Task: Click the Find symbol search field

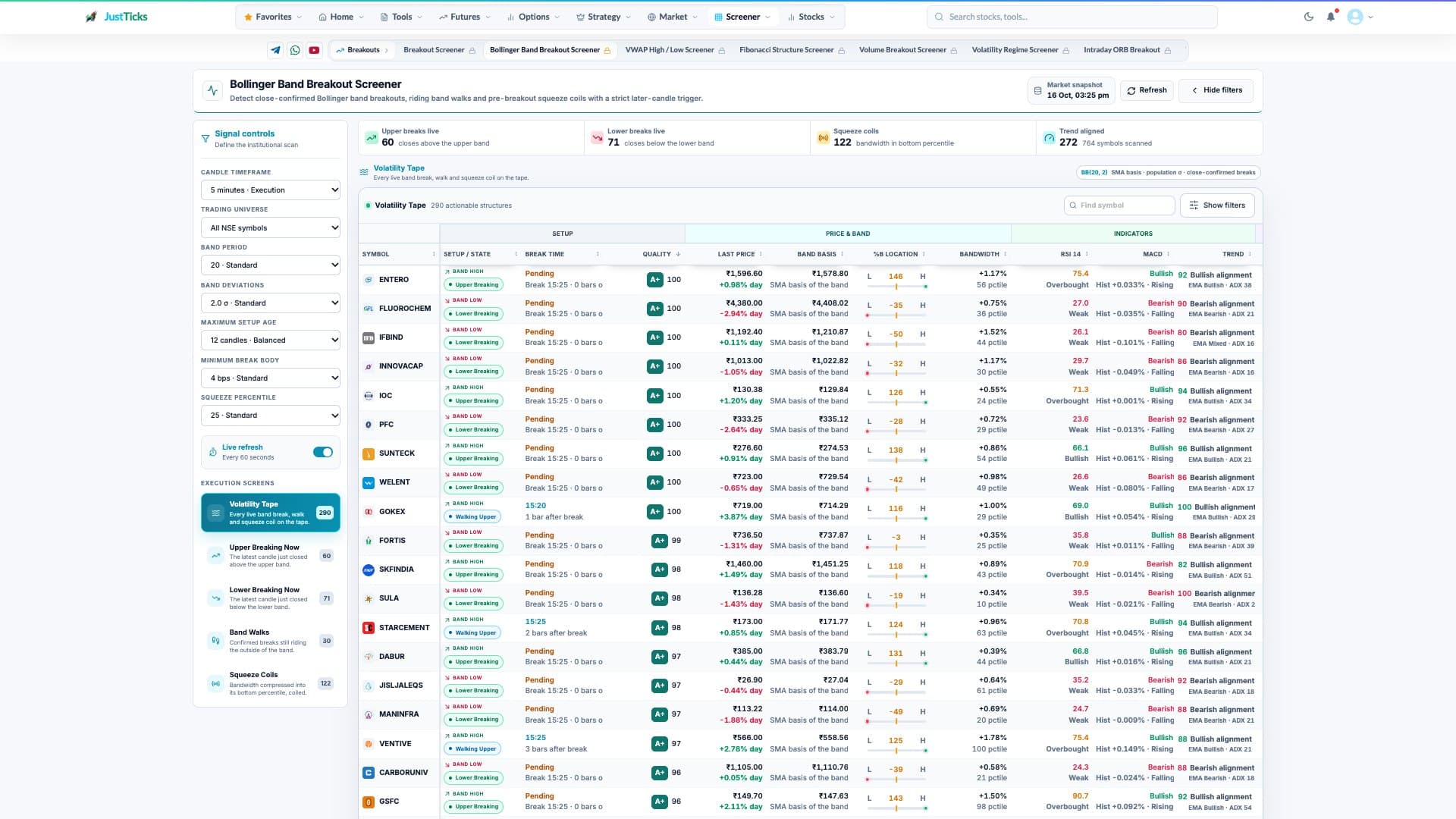Action: point(1119,206)
